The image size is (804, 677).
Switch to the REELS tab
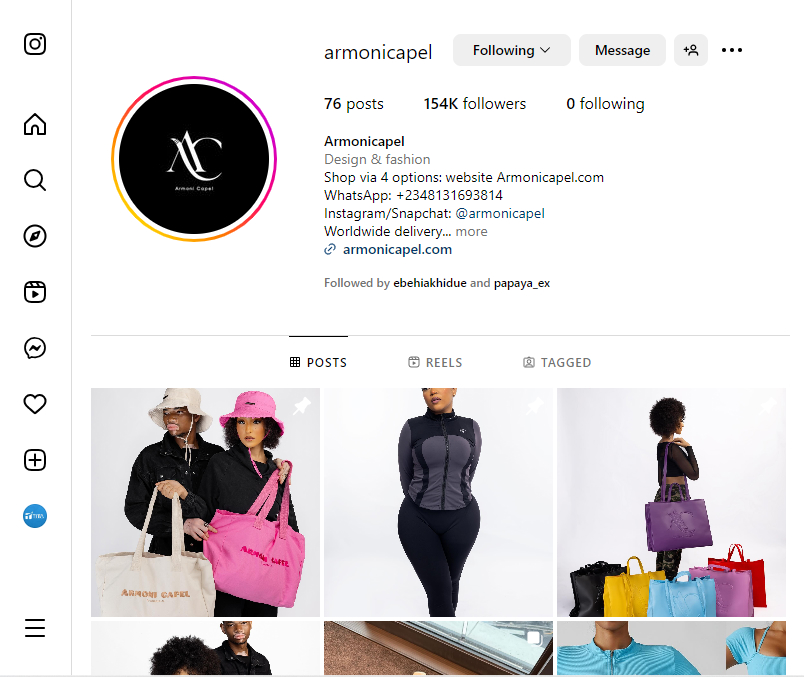(435, 363)
